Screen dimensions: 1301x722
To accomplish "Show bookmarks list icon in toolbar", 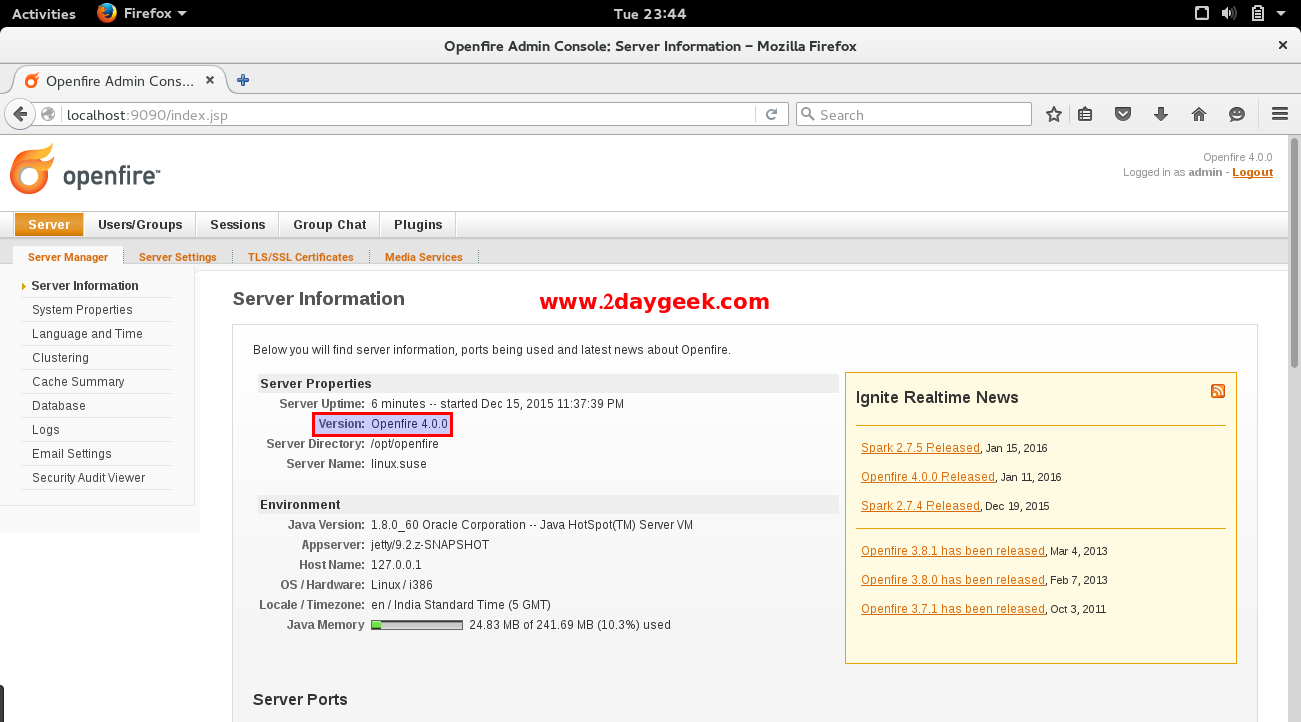I will tap(1085, 114).
